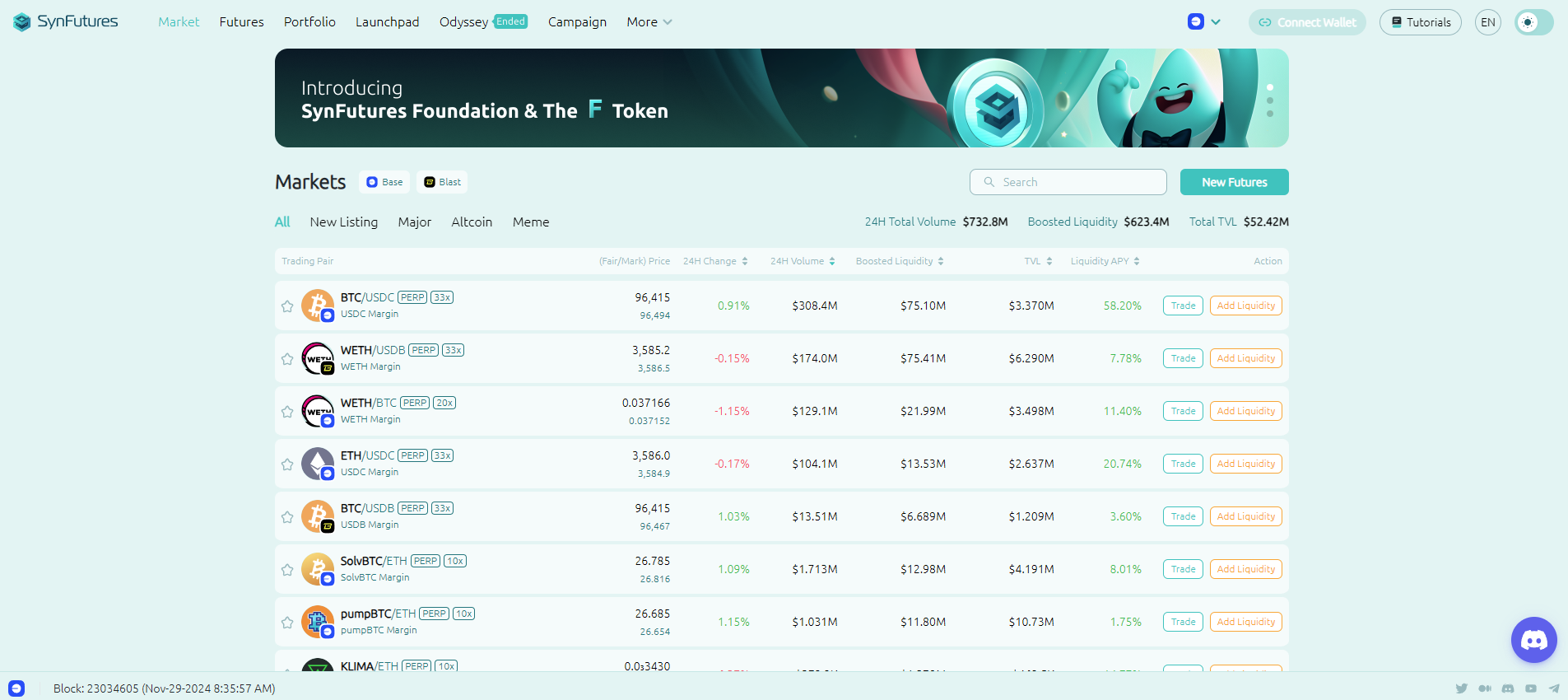Toggle light/dark theme switch
This screenshot has width=1568, height=700.
point(1534,22)
